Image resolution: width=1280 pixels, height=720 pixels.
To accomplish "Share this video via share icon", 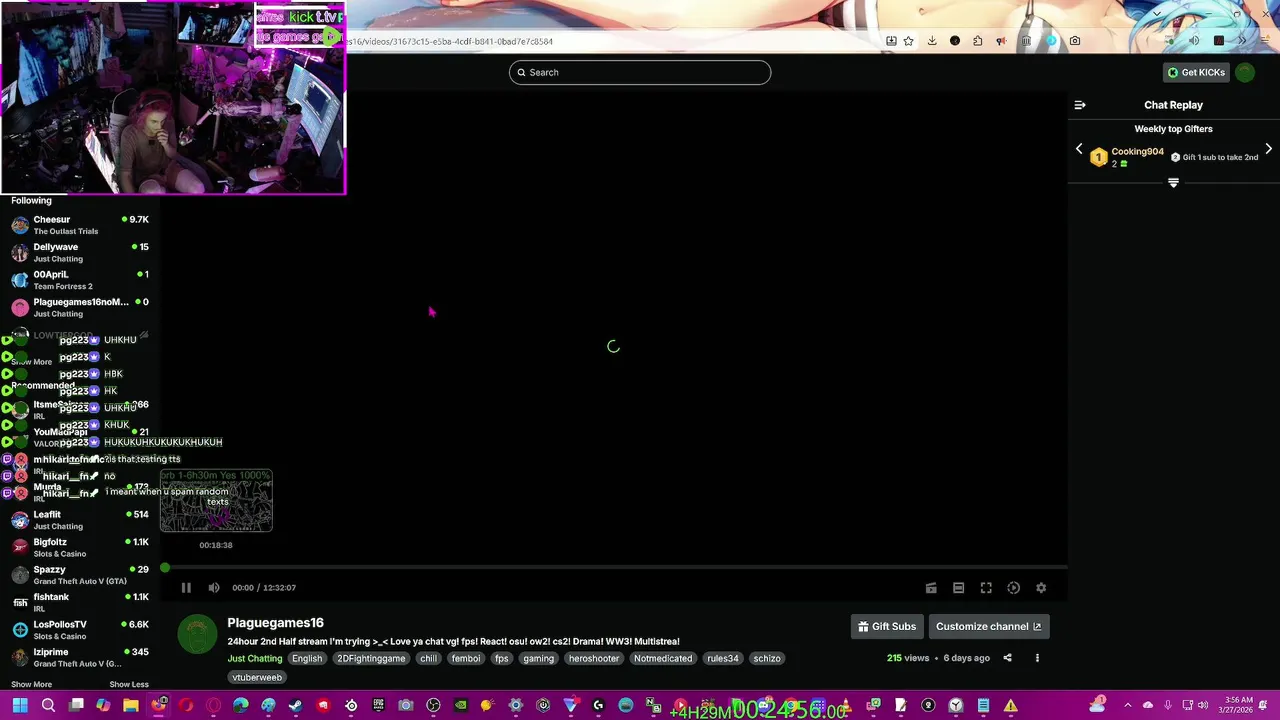I will point(1007,658).
